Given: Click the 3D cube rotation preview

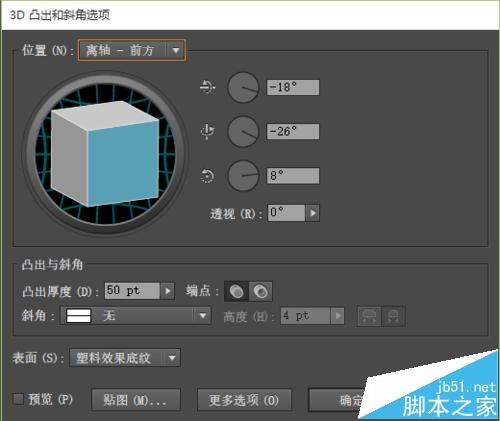Looking at the screenshot, I should click(105, 154).
